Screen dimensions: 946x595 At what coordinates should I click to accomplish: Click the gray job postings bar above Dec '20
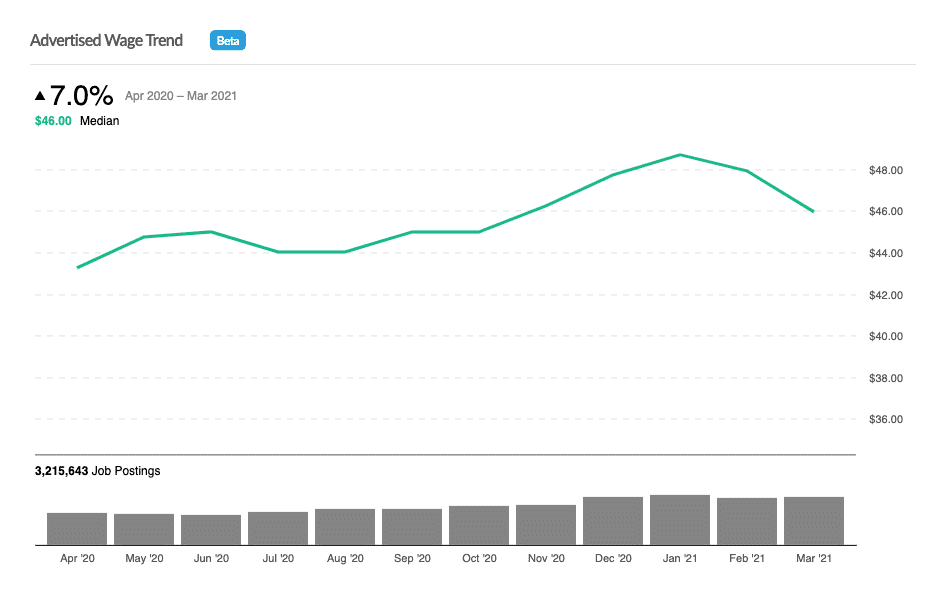tap(613, 520)
